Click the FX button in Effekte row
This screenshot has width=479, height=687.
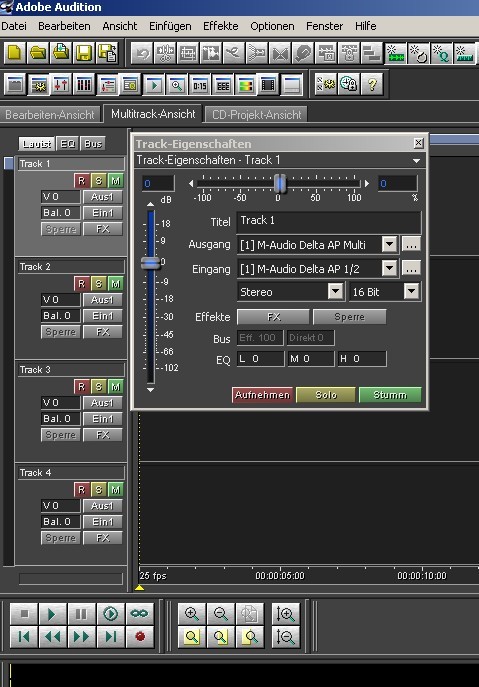click(273, 316)
